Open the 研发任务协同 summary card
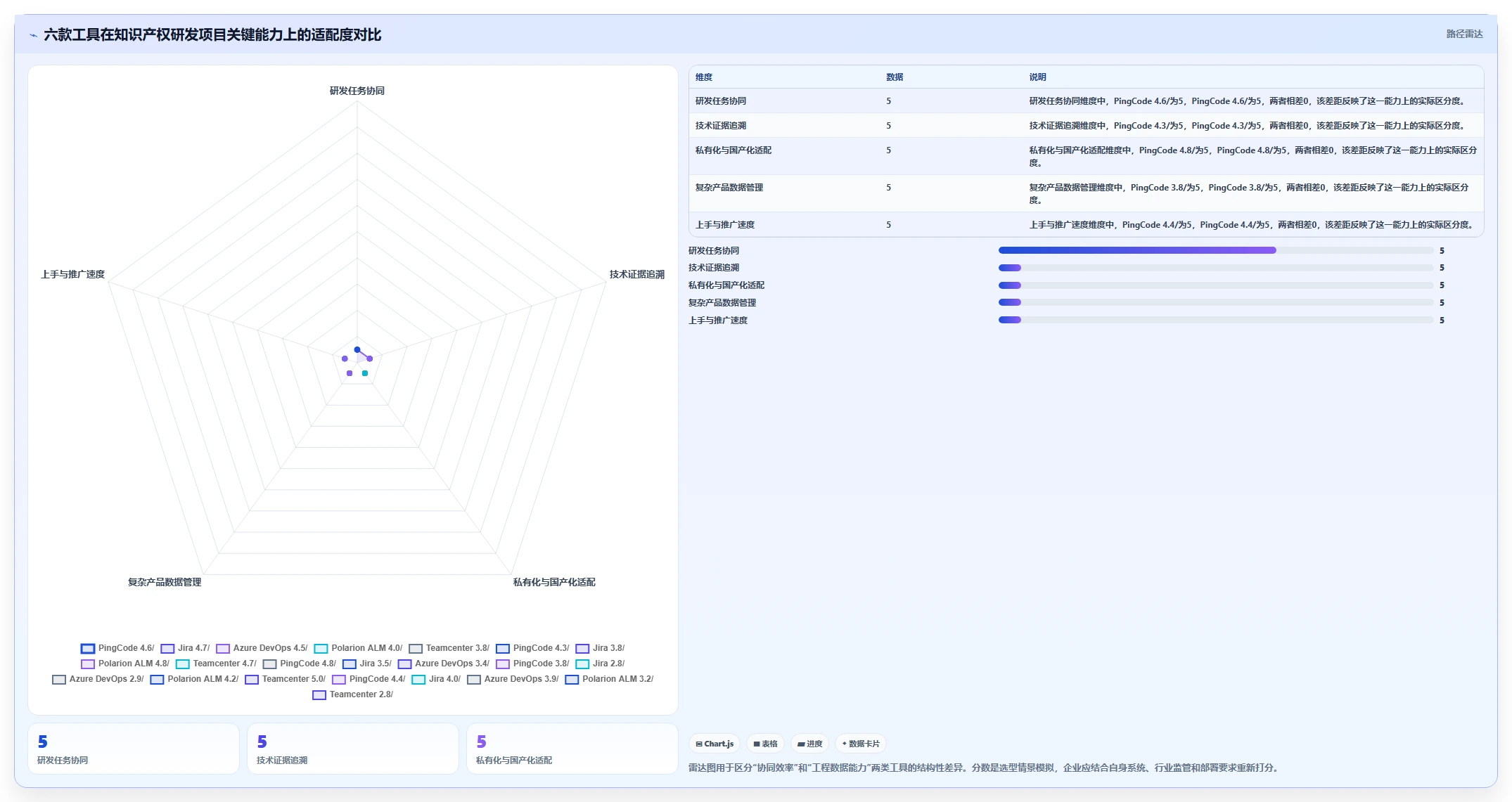 (x=134, y=749)
